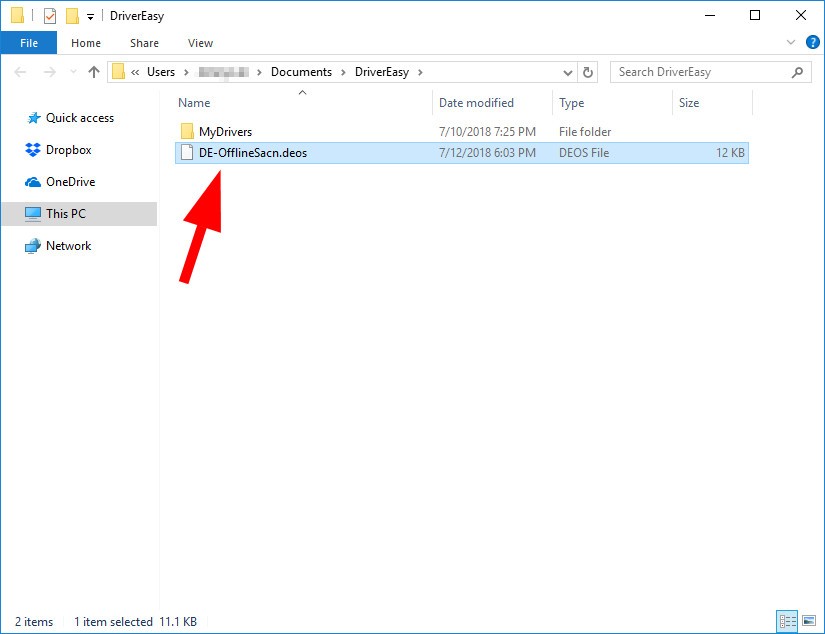This screenshot has width=825, height=634.
Task: Select the DE-OfflineSacn.deos file icon
Action: point(187,153)
